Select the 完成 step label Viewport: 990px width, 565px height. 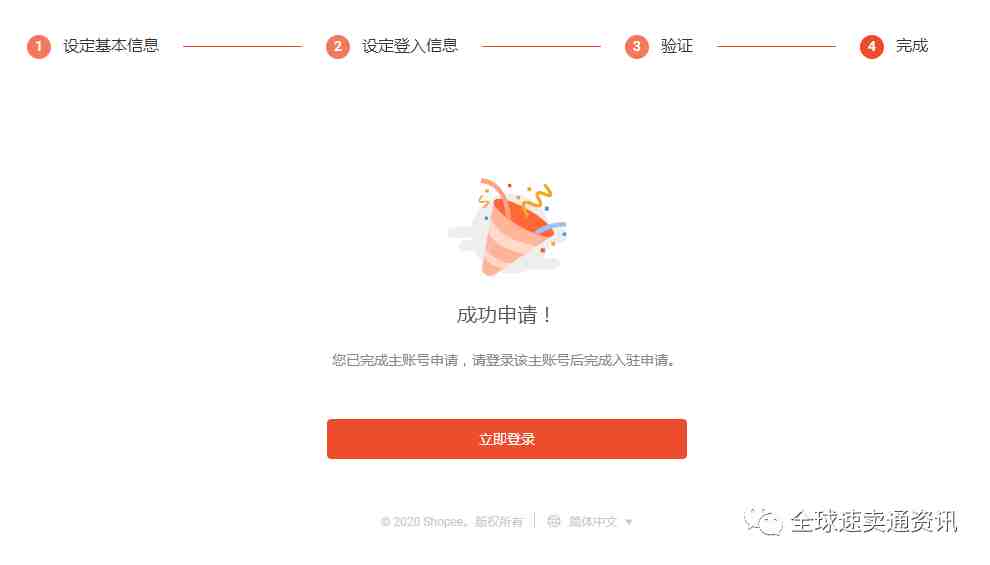912,46
